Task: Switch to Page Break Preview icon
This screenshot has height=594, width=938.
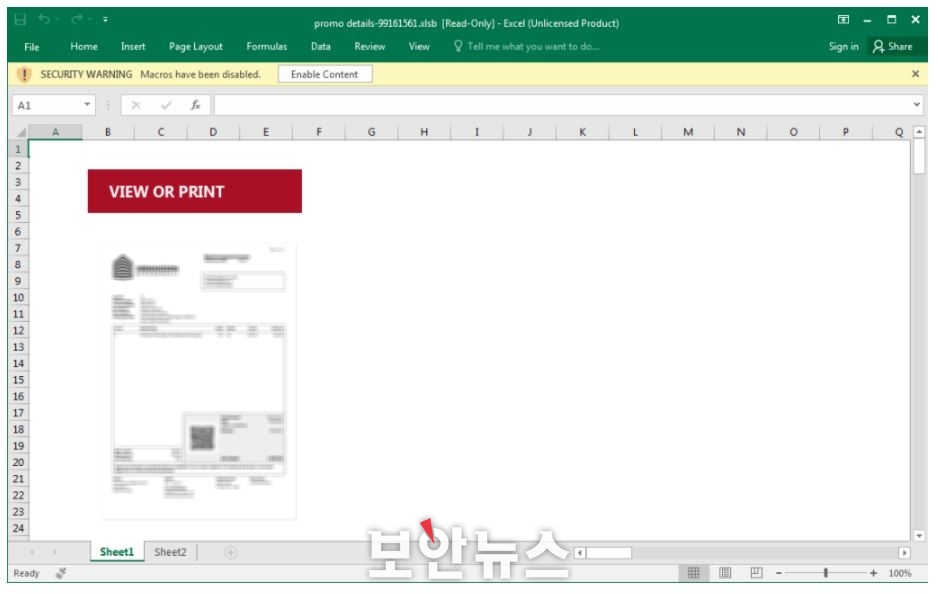Action: [x=757, y=574]
